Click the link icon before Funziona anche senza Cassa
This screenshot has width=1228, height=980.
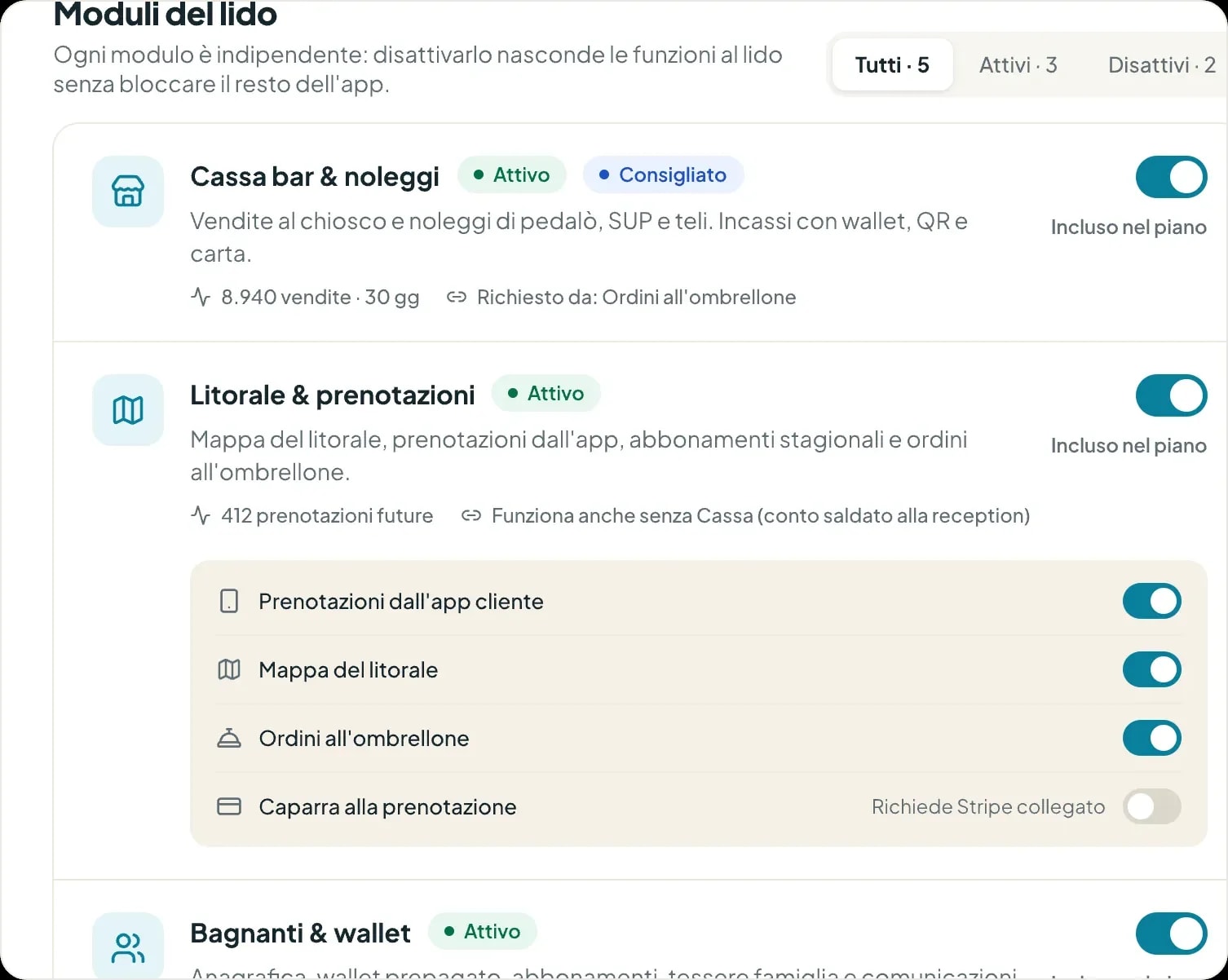point(471,515)
